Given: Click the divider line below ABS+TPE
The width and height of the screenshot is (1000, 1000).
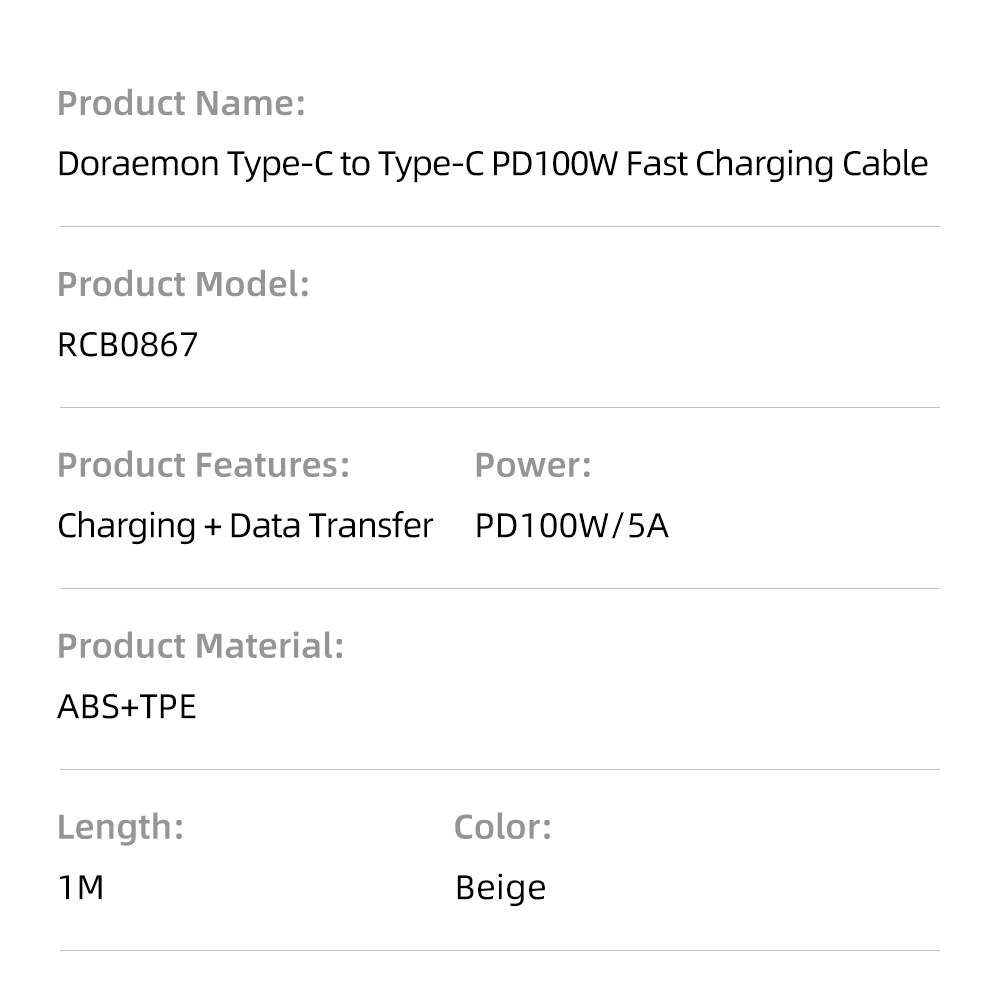Looking at the screenshot, I should pyautogui.click(x=500, y=769).
